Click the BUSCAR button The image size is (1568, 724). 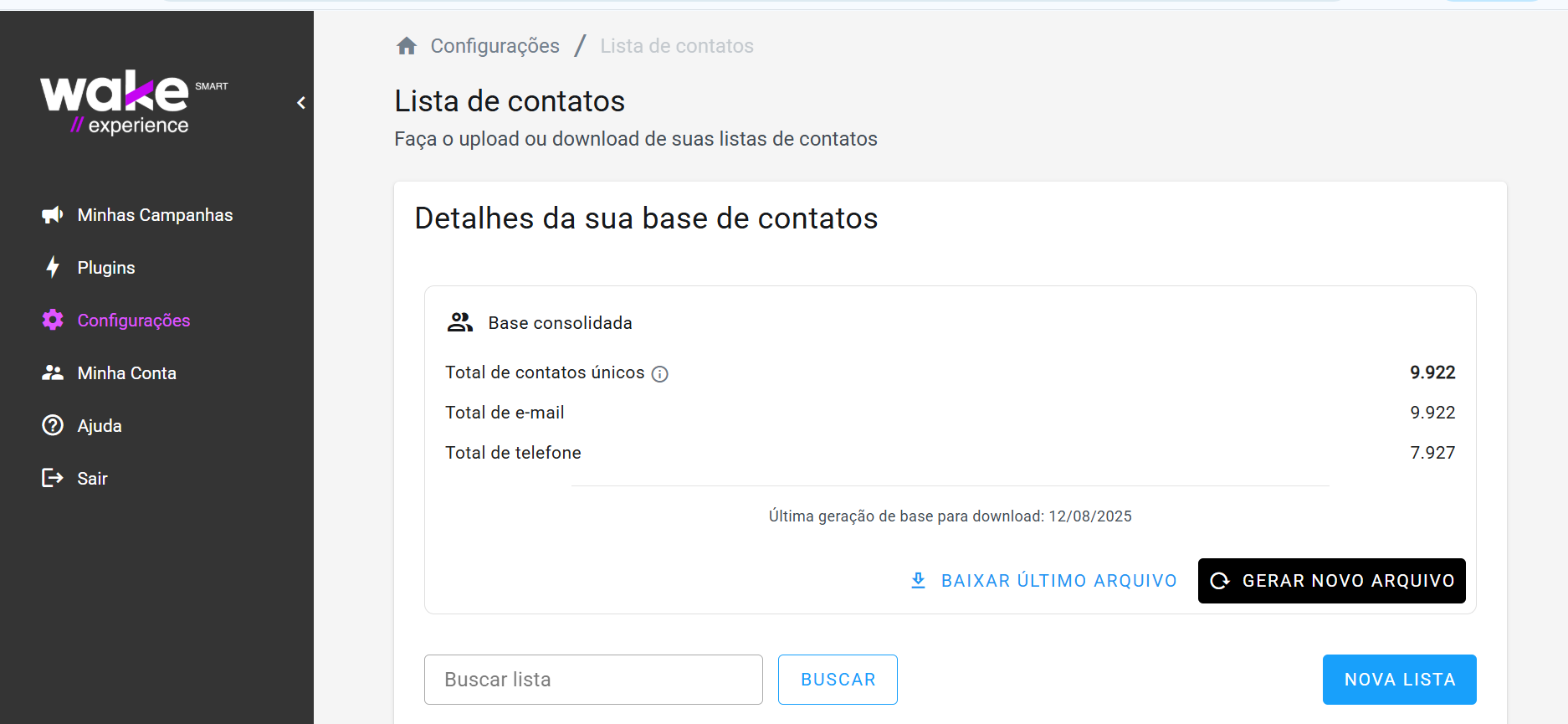click(838, 680)
